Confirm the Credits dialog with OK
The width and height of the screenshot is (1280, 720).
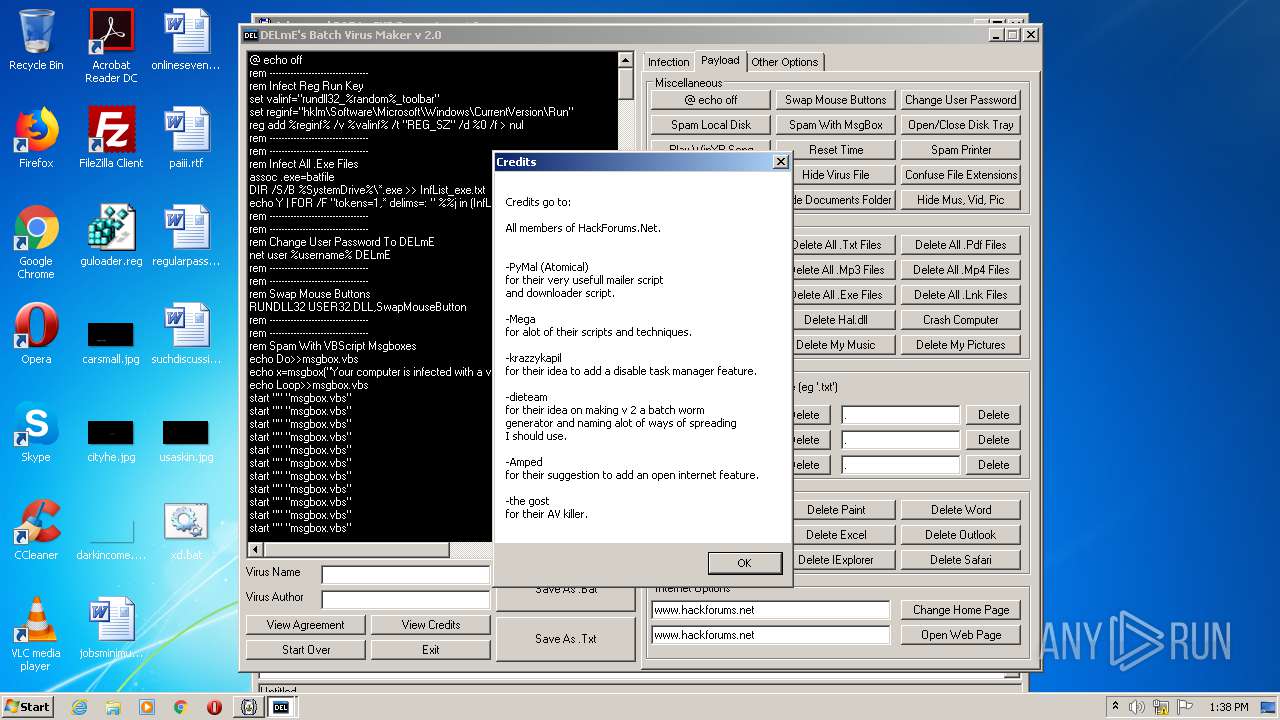744,563
